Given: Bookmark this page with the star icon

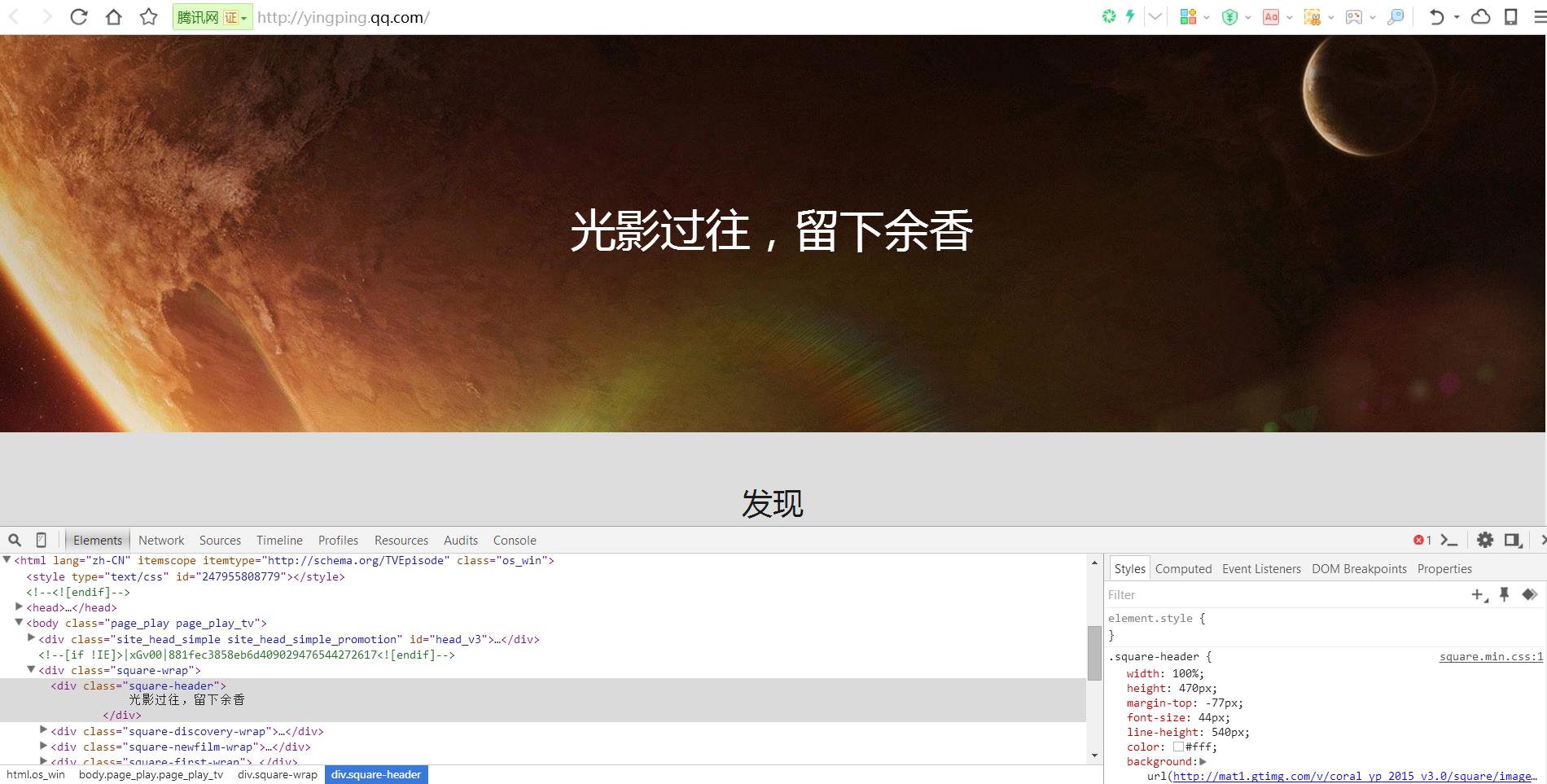Looking at the screenshot, I should (148, 16).
